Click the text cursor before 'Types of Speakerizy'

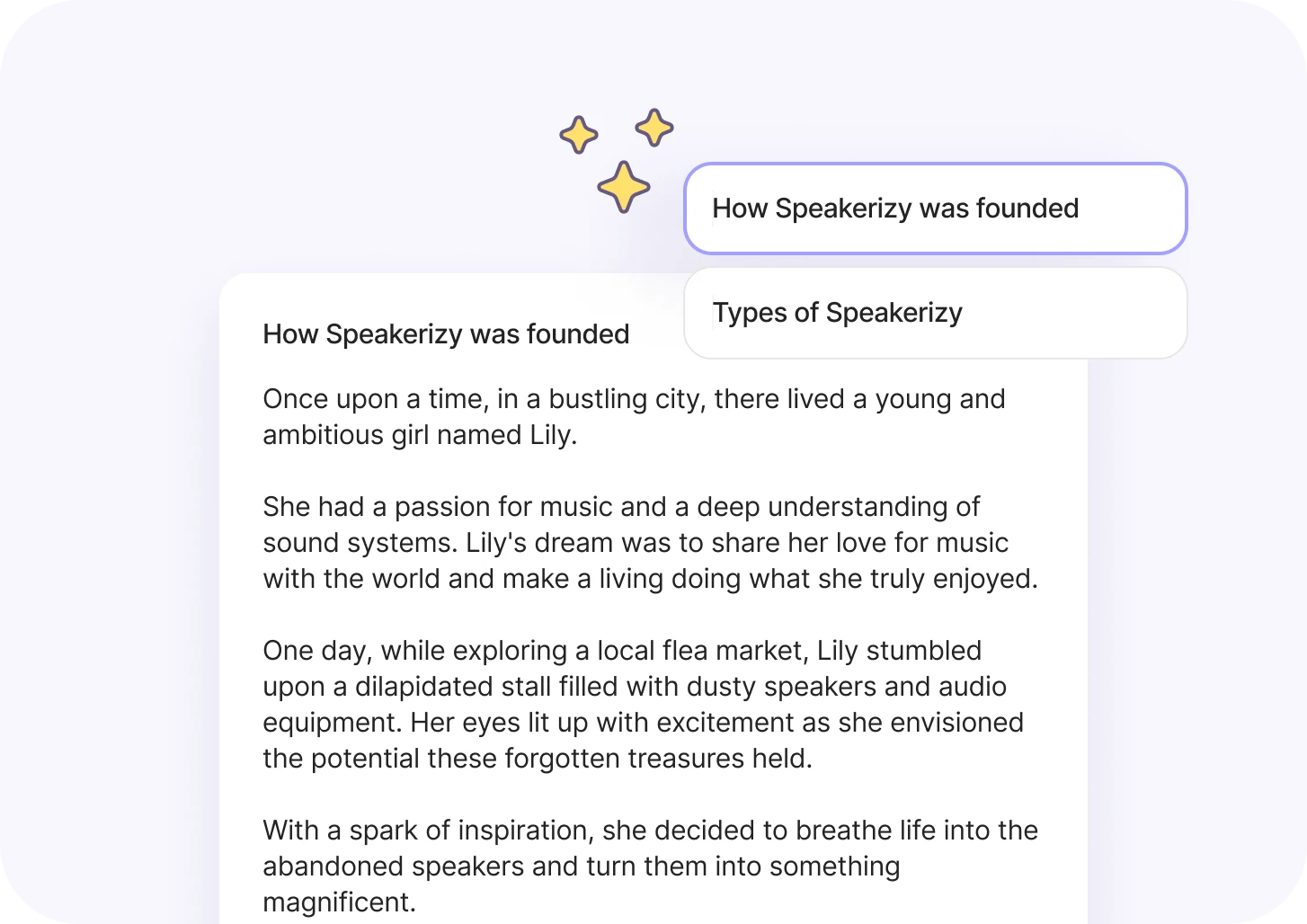pos(713,313)
